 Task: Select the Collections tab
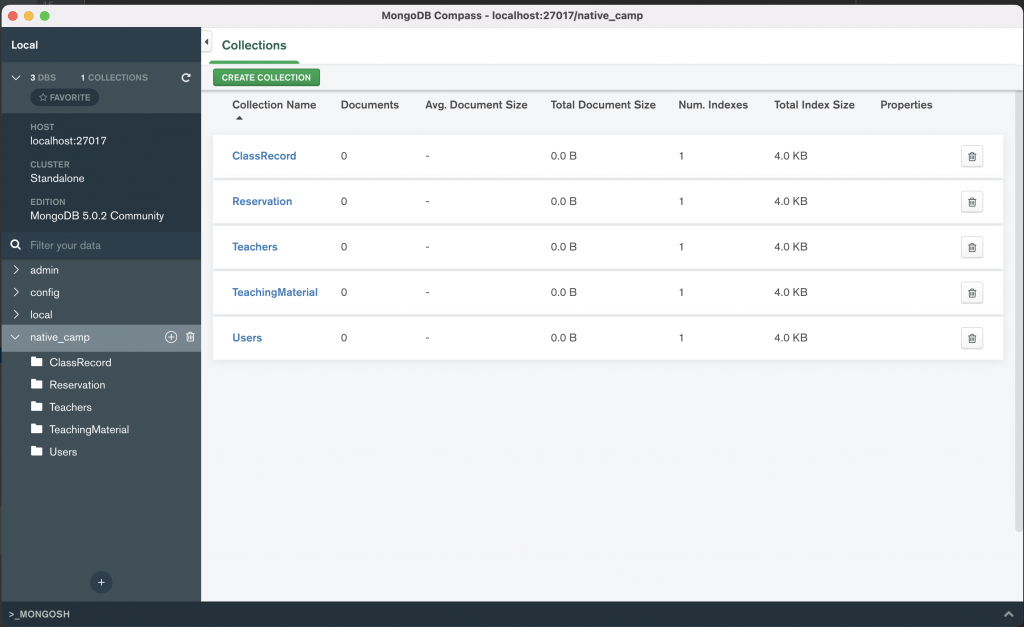click(x=254, y=45)
